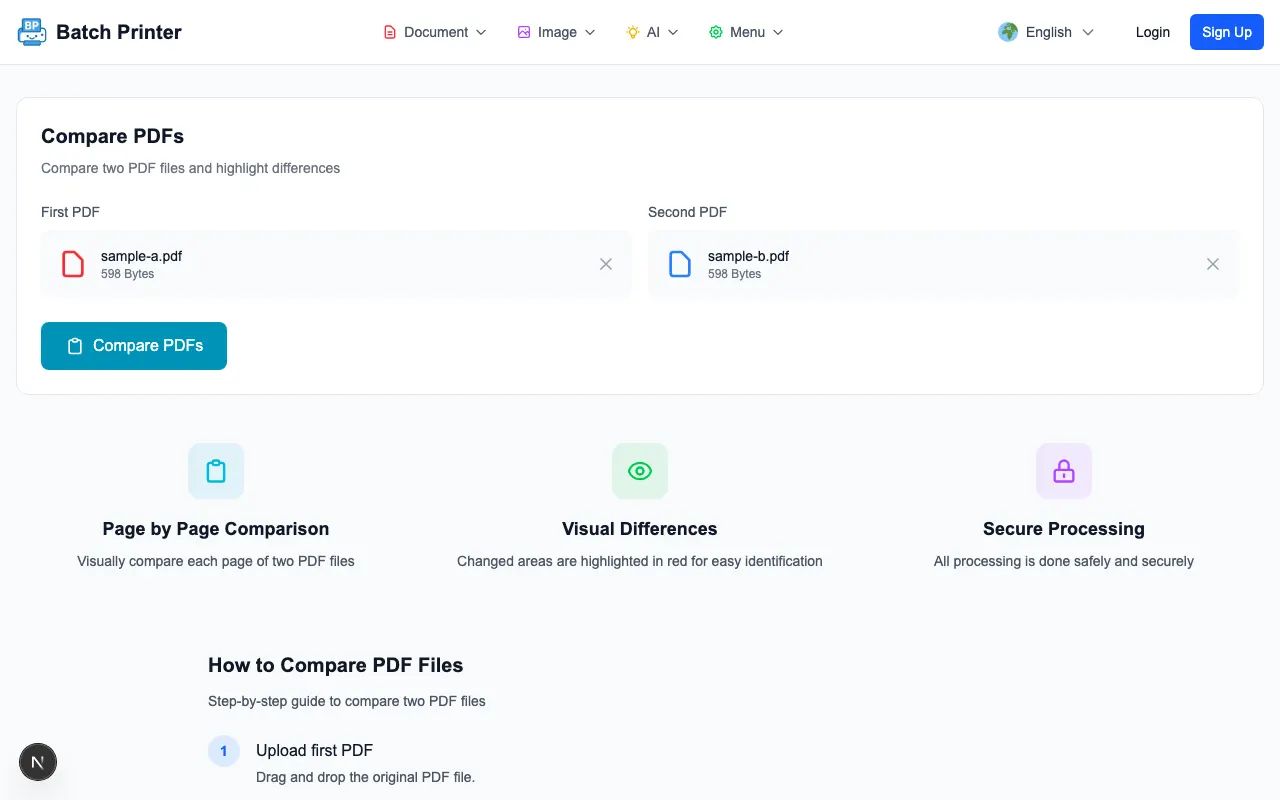Expand the Menu dropdown
This screenshot has width=1280, height=800.
pyautogui.click(x=746, y=32)
